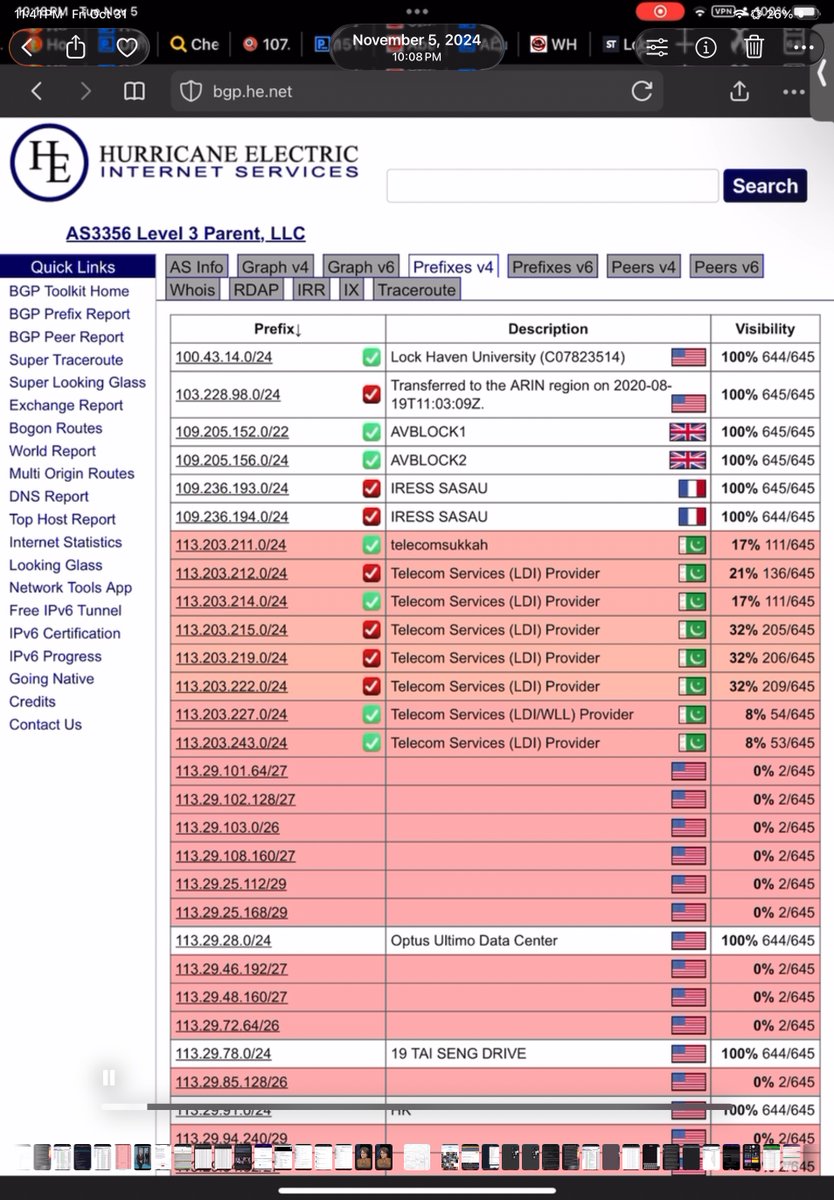Select the Prefixes v4 tab
The height and width of the screenshot is (1200, 834).
454,267
